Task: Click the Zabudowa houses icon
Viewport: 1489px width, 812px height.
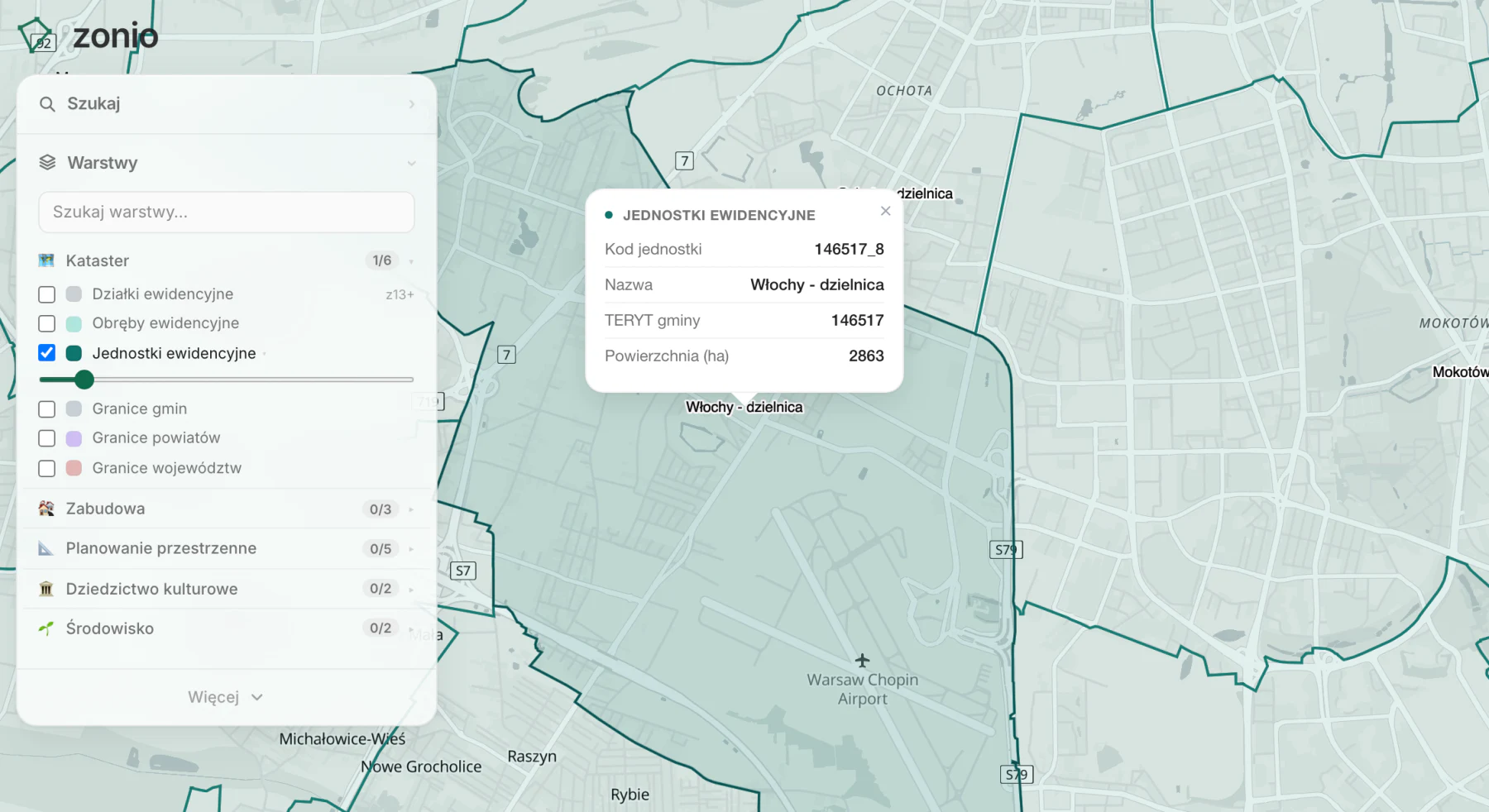Action: 46,509
